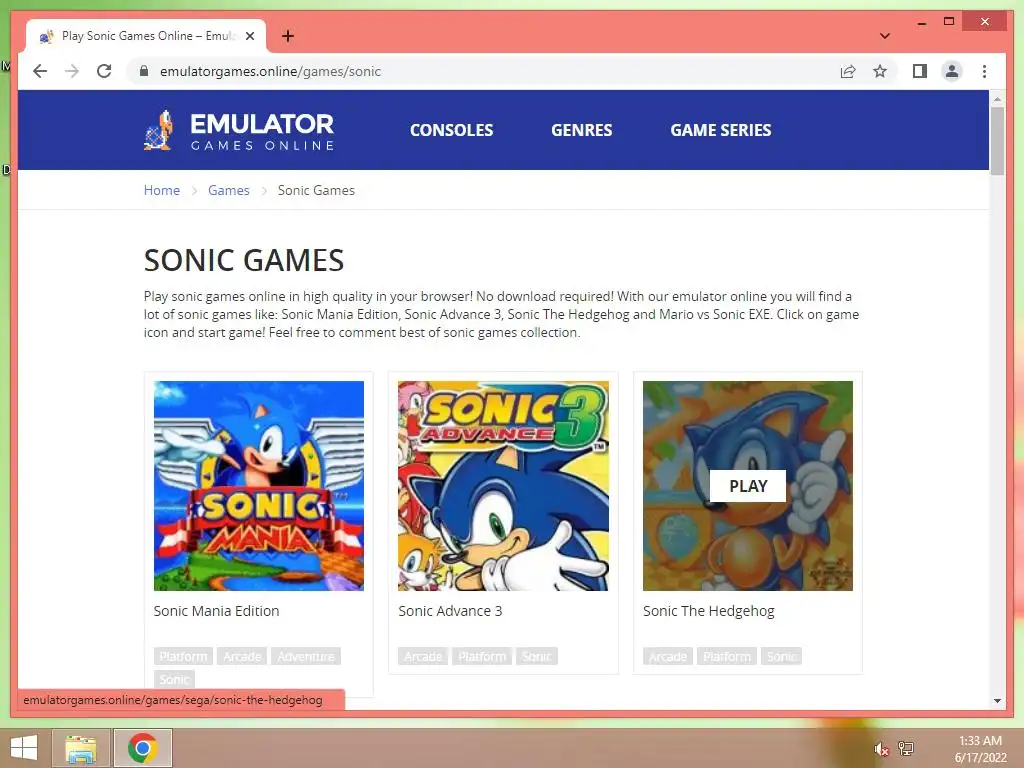Go to Games breadcrumb link
The image size is (1024, 768).
tap(229, 190)
